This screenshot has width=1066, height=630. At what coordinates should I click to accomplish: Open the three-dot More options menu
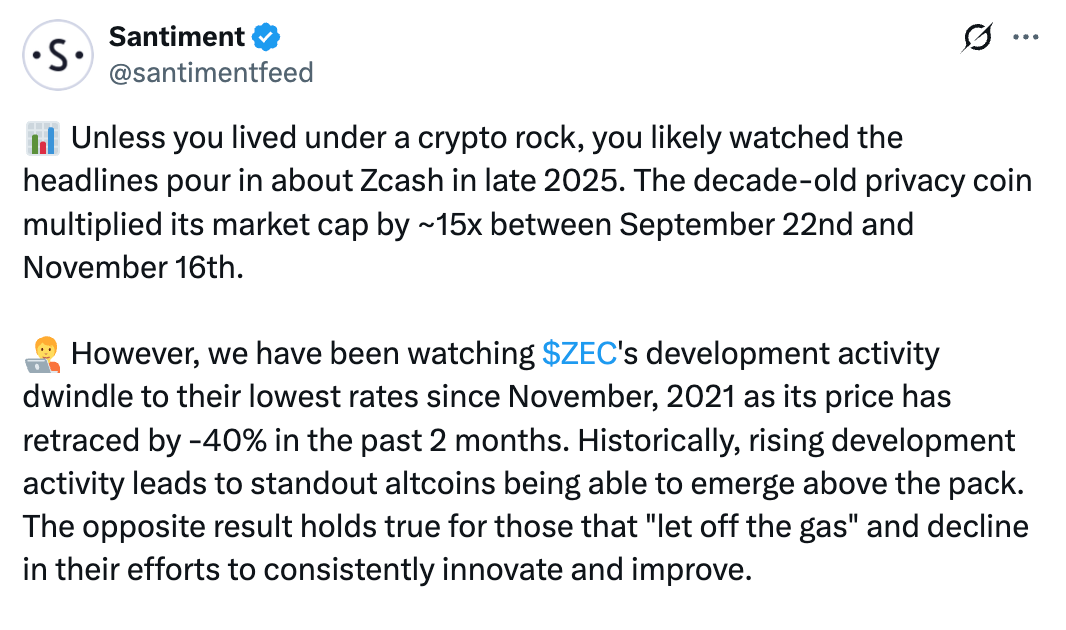tap(1027, 38)
